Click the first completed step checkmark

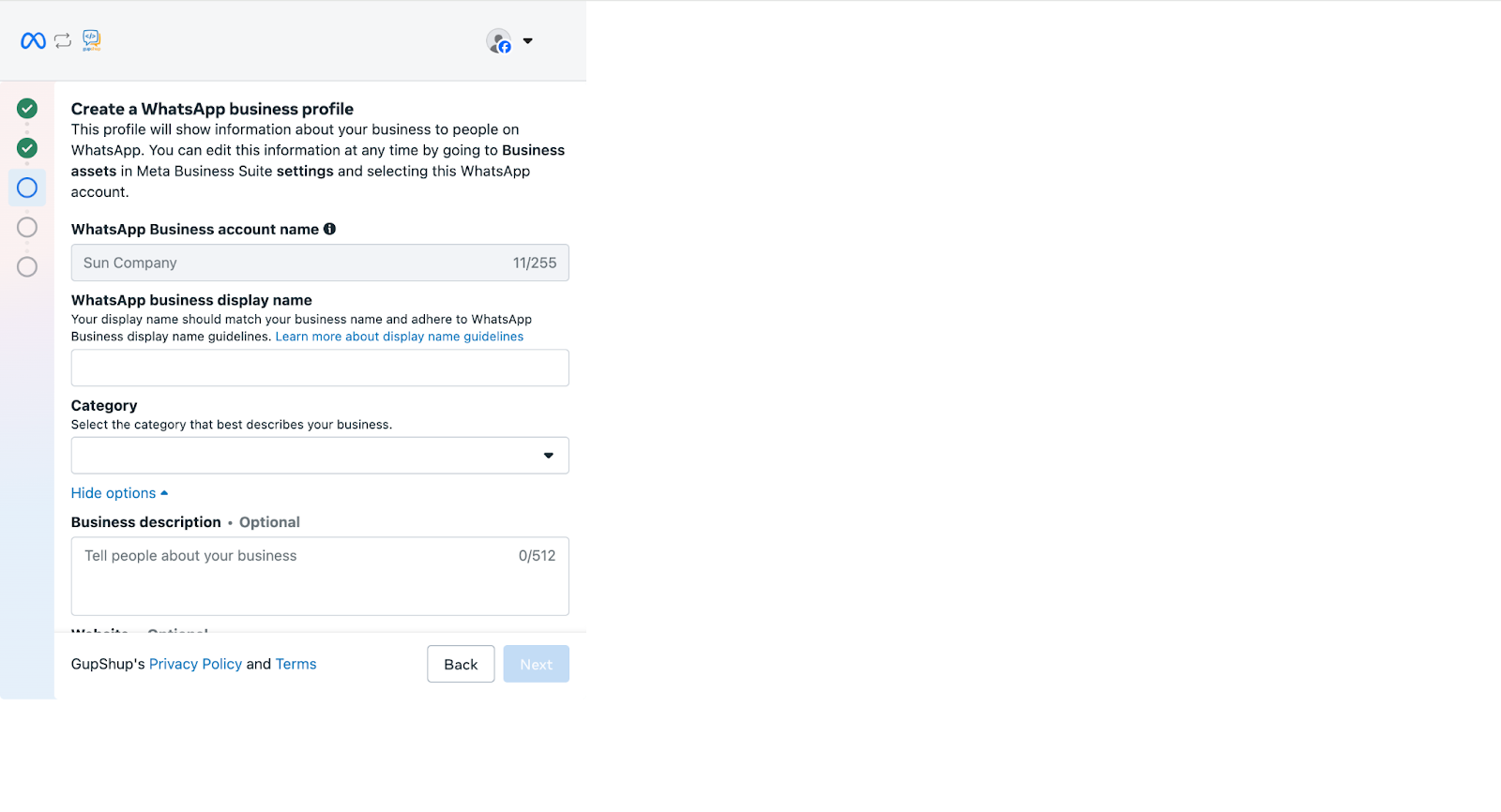point(27,109)
